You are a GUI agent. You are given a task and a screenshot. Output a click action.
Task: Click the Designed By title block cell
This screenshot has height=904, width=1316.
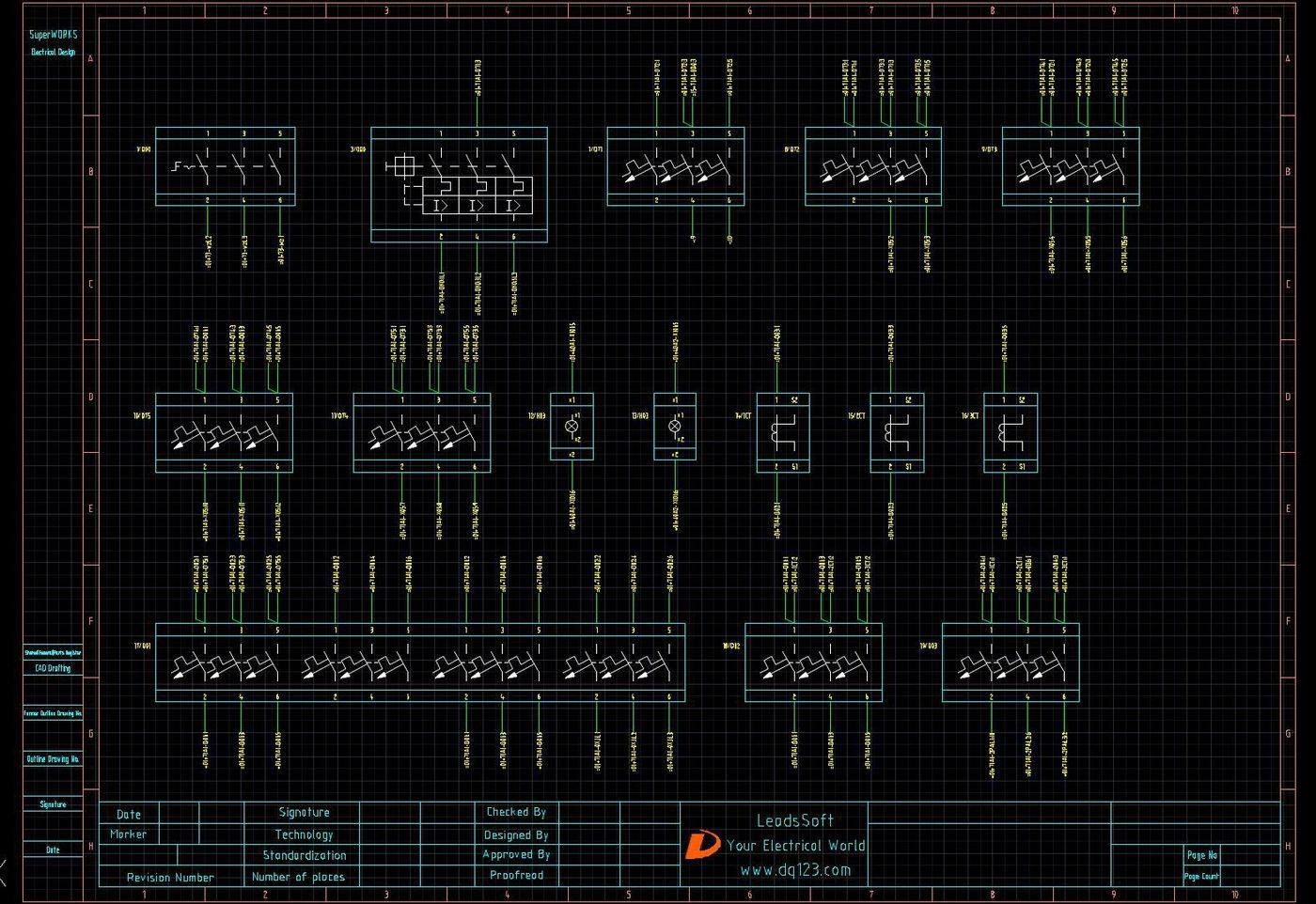point(515,834)
